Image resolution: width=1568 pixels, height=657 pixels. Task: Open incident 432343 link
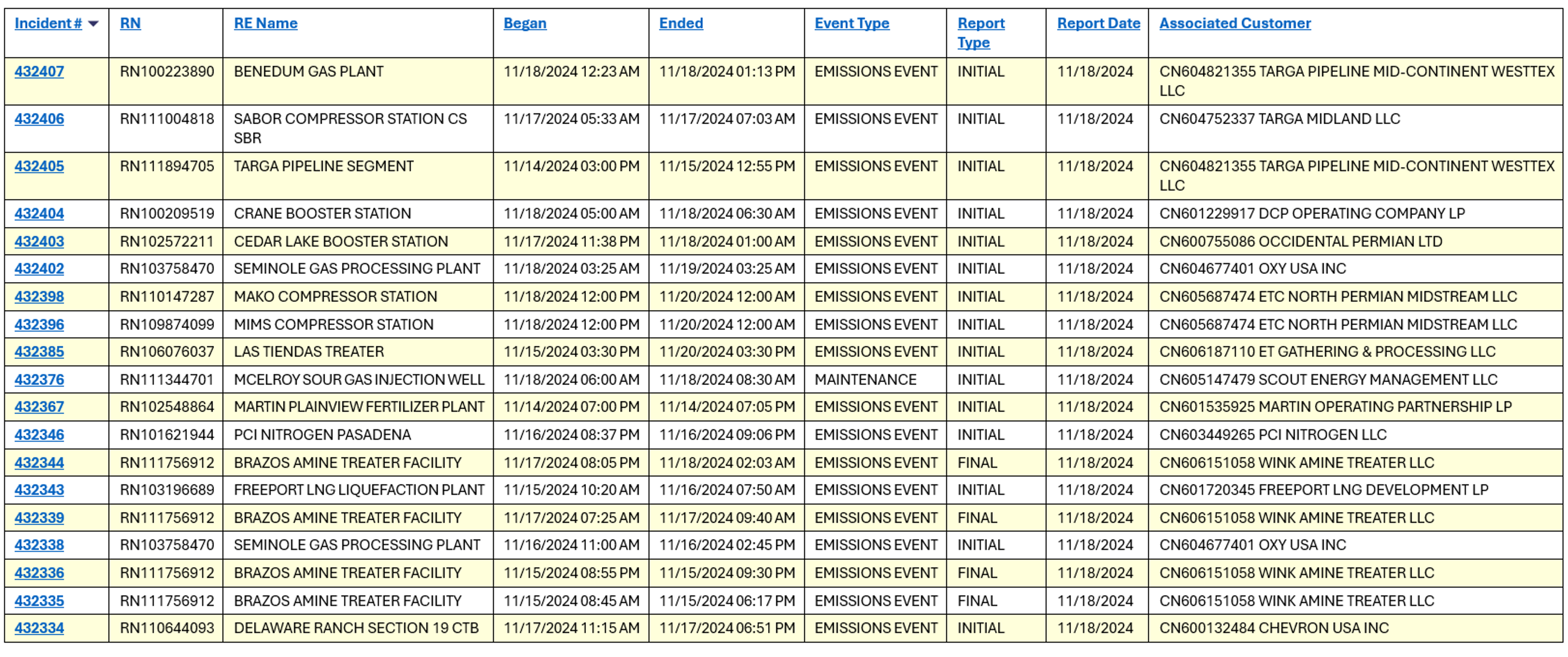click(39, 490)
